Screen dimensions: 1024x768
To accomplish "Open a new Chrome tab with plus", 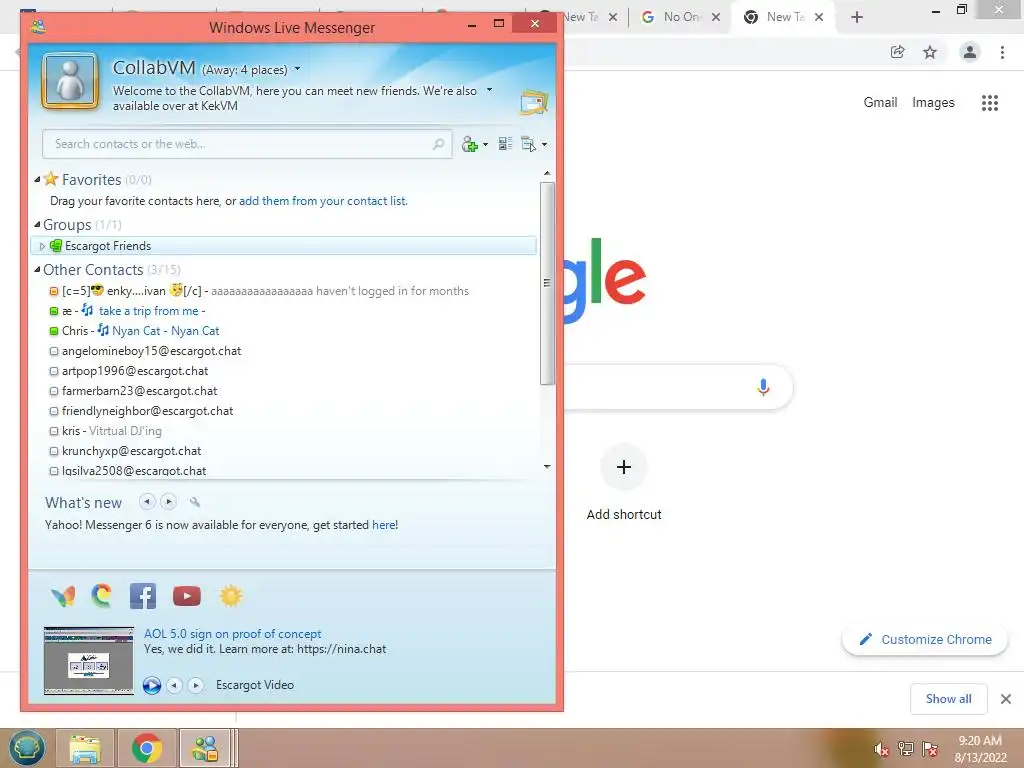I will tap(857, 17).
